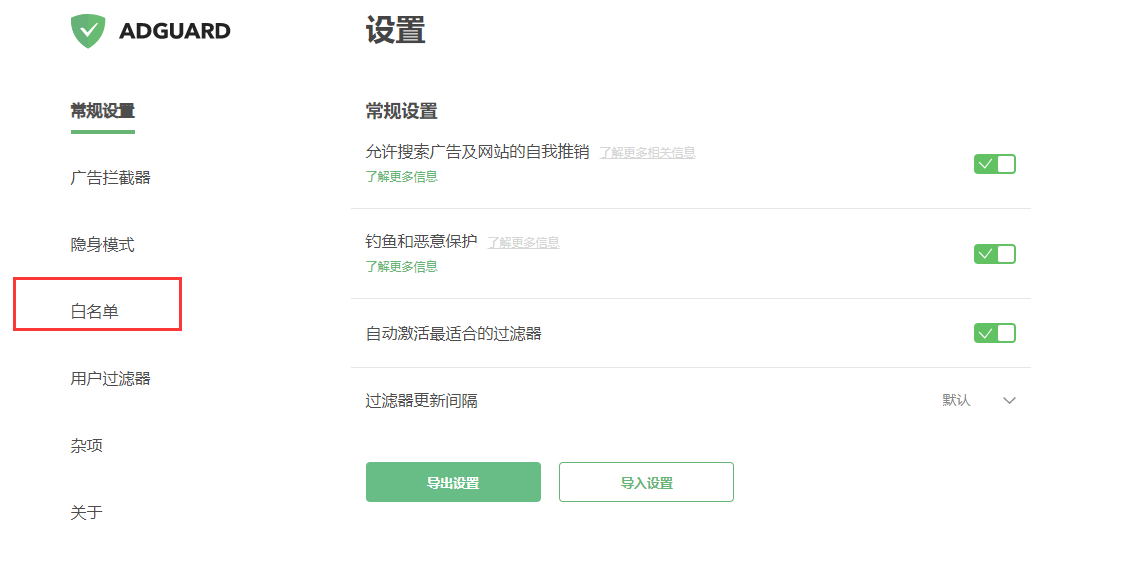Select 隐身模式 from the sidebar

[102, 245]
